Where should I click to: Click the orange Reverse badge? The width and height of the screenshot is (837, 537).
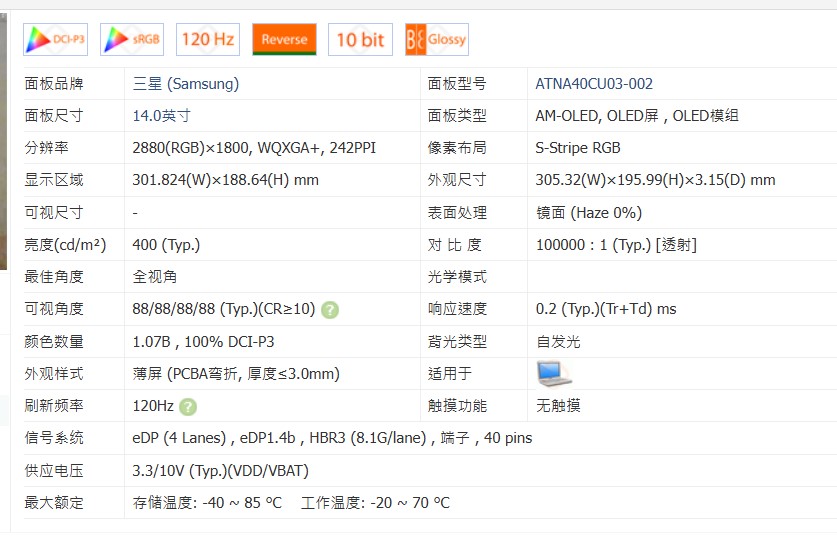(284, 40)
